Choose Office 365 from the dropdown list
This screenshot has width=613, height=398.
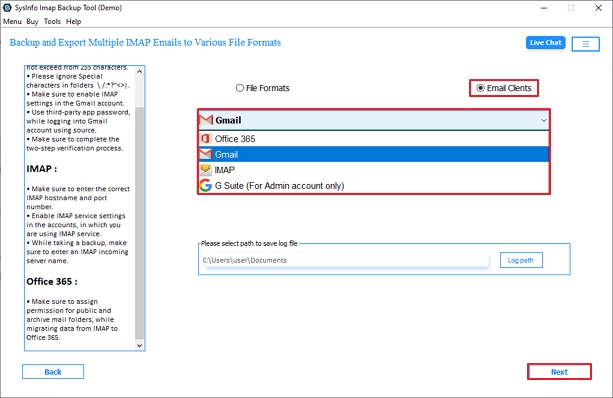pyautogui.click(x=374, y=139)
